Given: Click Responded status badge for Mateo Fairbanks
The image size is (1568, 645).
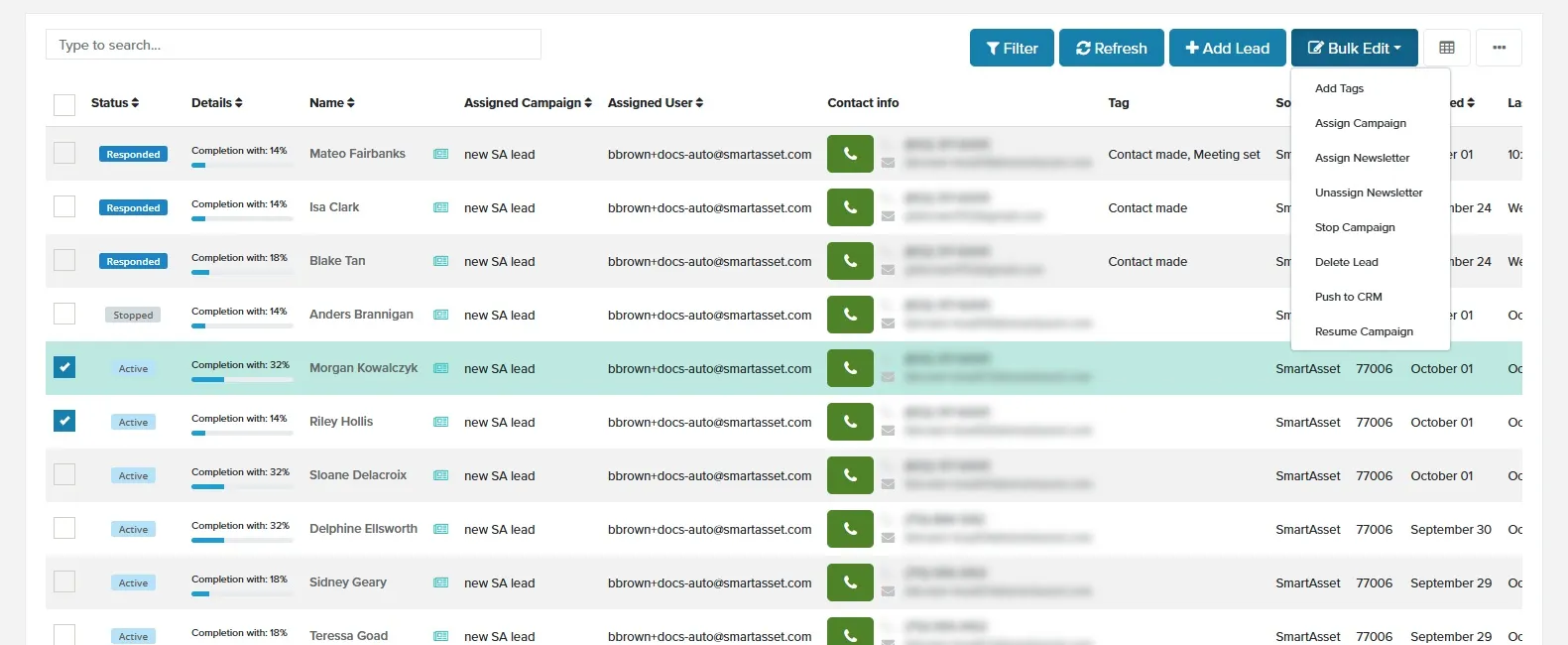Looking at the screenshot, I should (133, 154).
